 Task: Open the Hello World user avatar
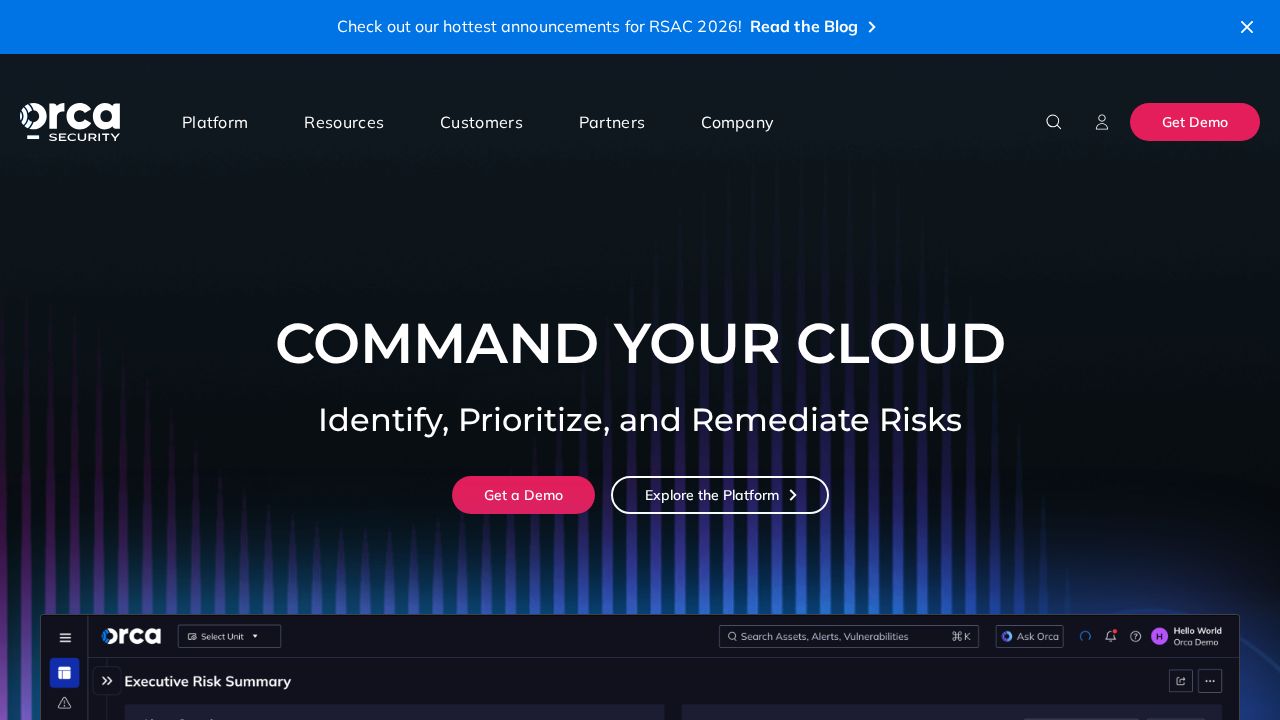[x=1159, y=636]
